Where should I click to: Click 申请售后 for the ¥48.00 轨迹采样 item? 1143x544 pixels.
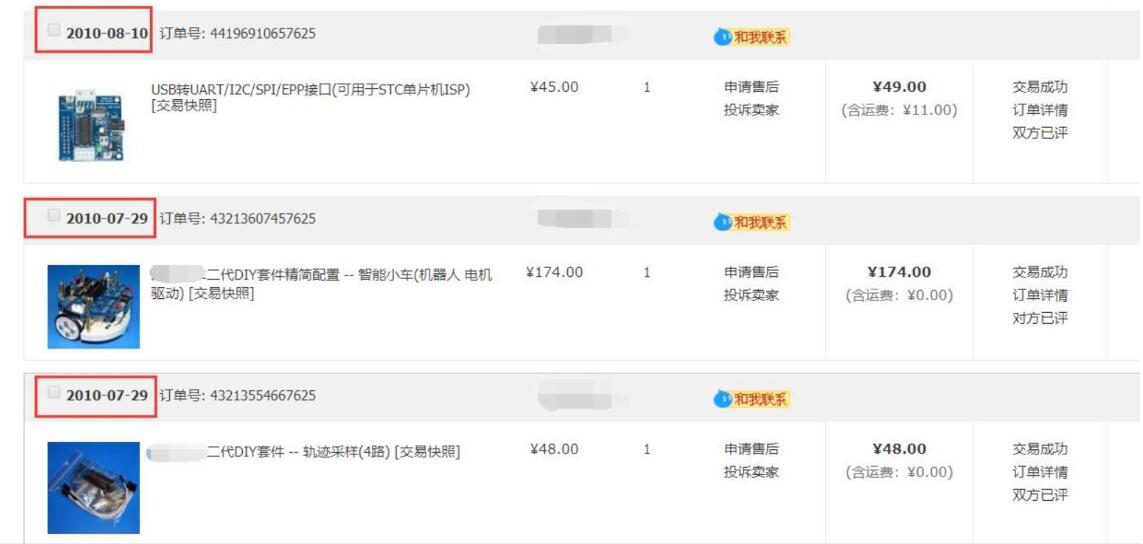coord(751,449)
